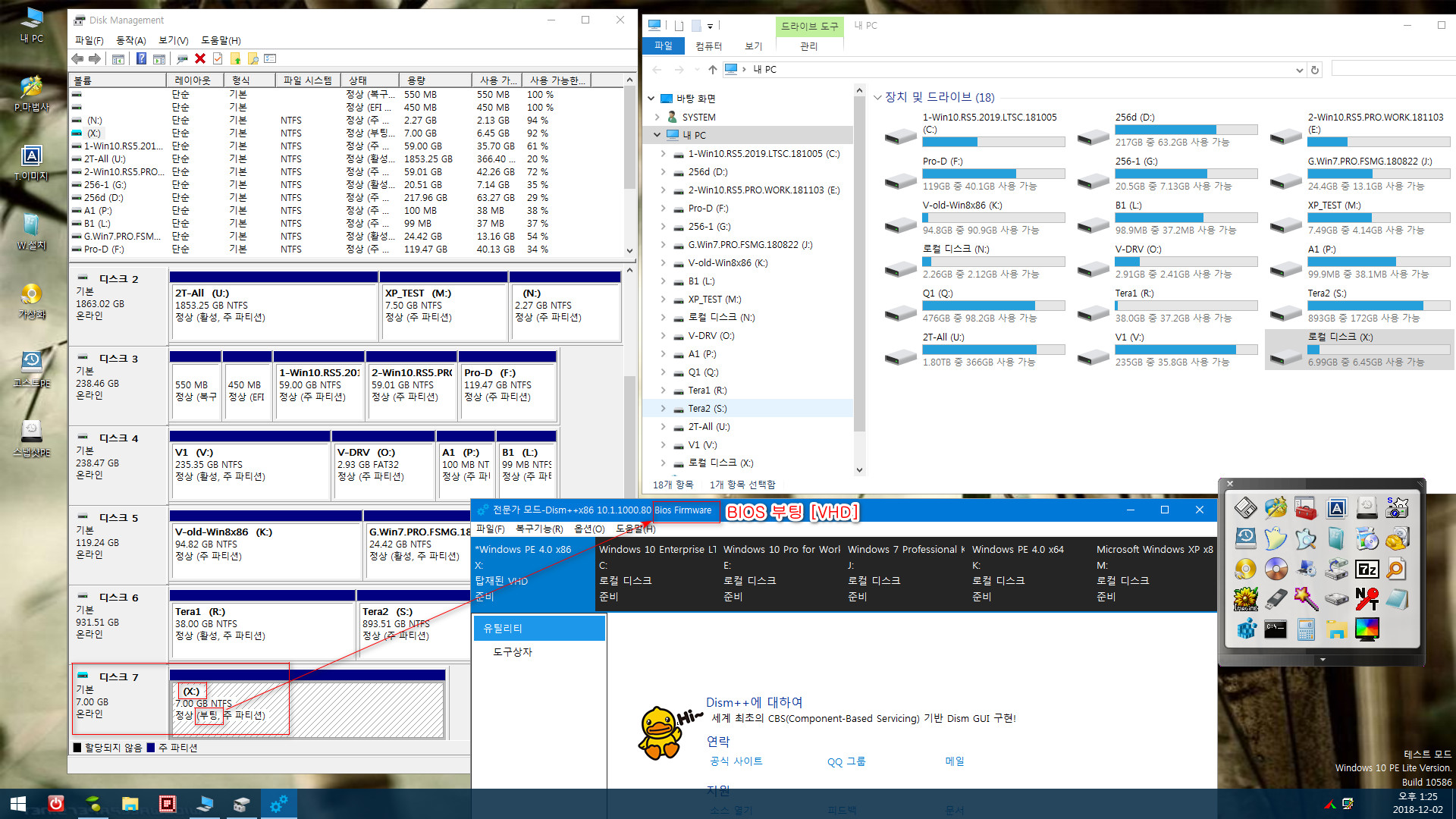Screen dimensions: 1456x819
Task: Select the Tera2 (S:) drive usage bar
Action: tap(1378, 306)
